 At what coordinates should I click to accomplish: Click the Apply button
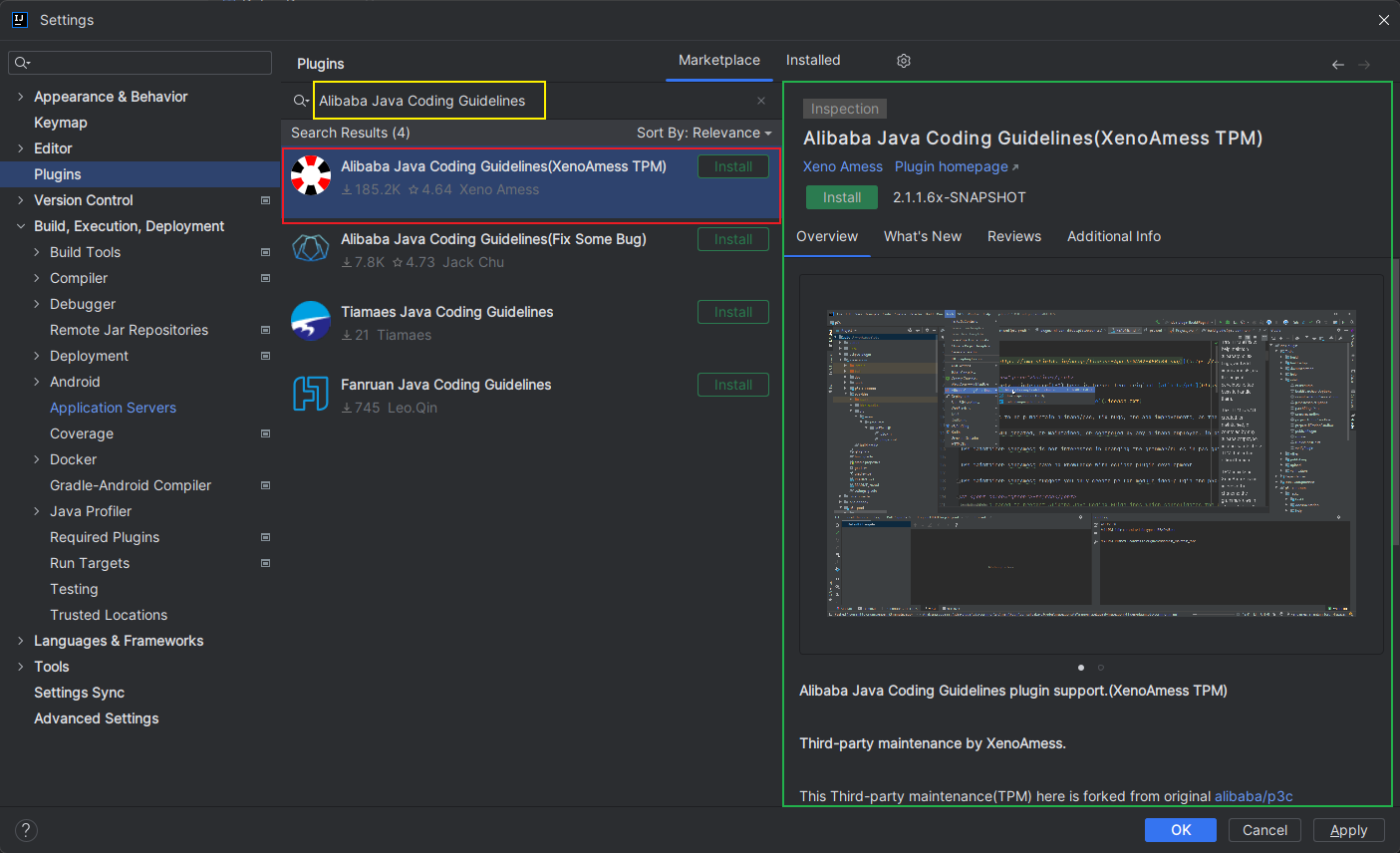pyautogui.click(x=1348, y=830)
